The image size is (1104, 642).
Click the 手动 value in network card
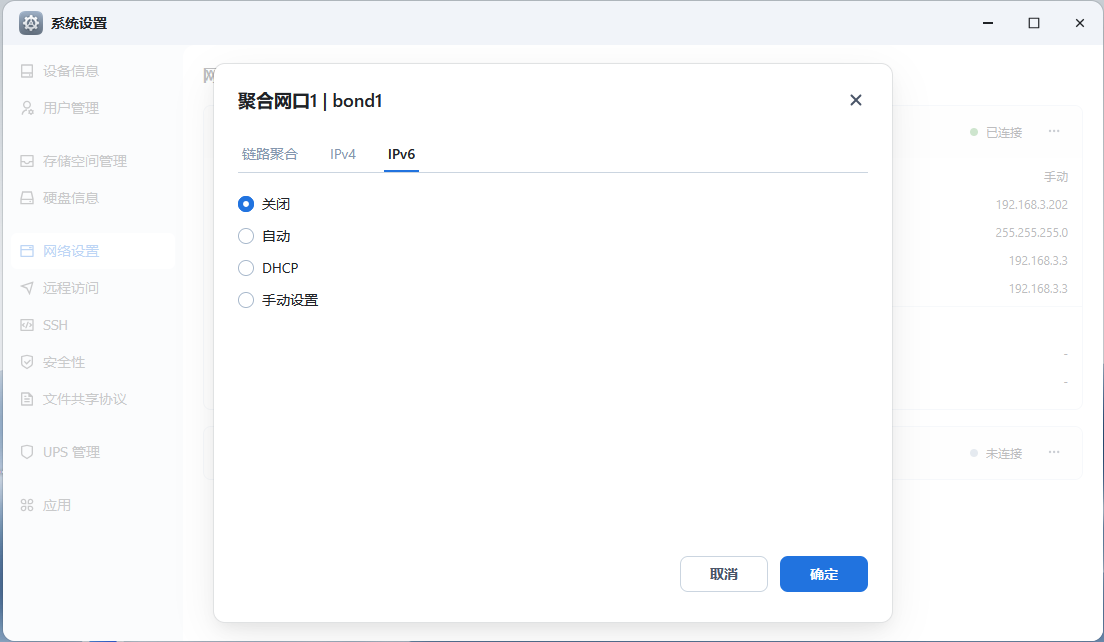(x=1055, y=177)
